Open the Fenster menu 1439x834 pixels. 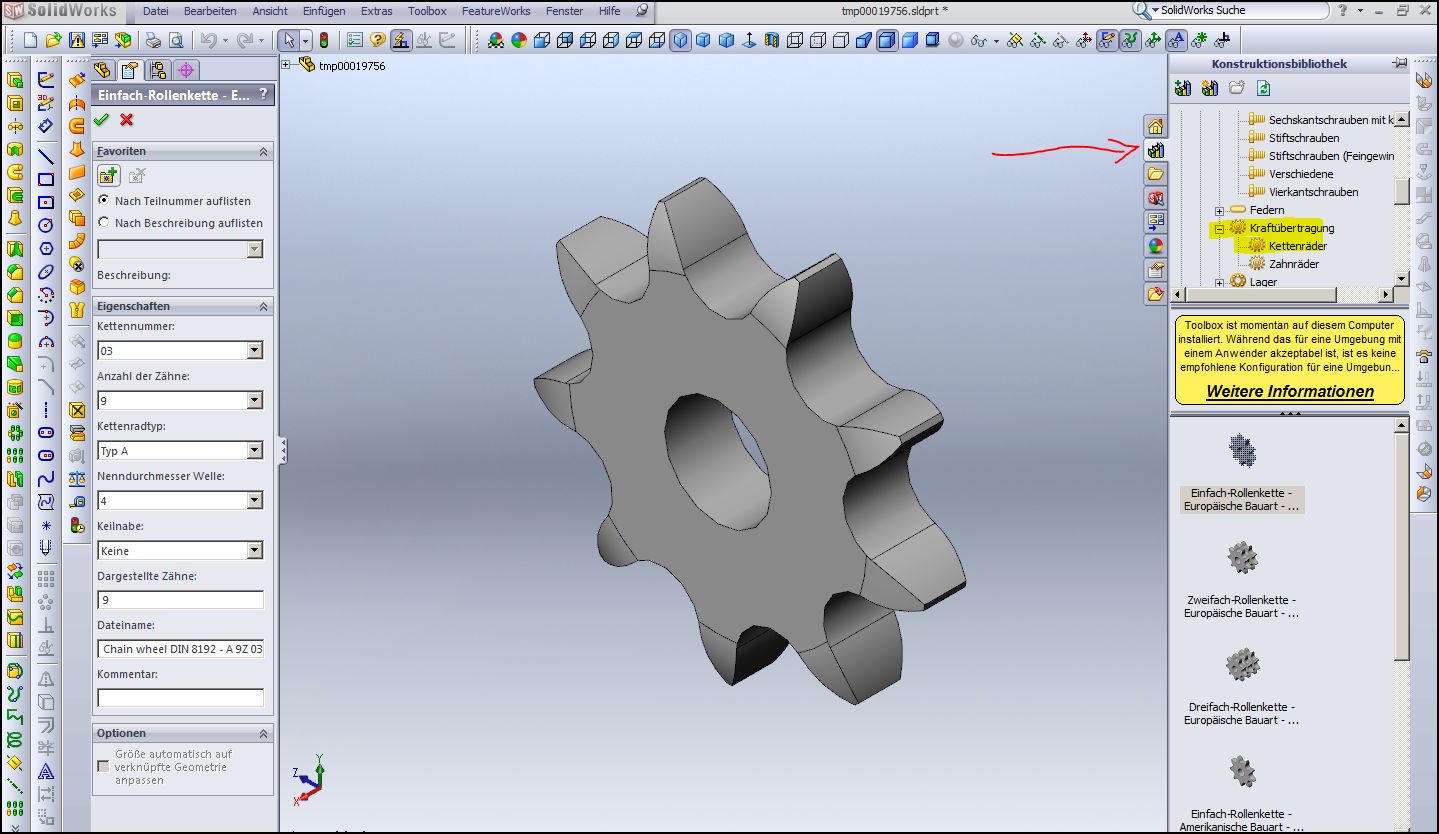tap(565, 11)
